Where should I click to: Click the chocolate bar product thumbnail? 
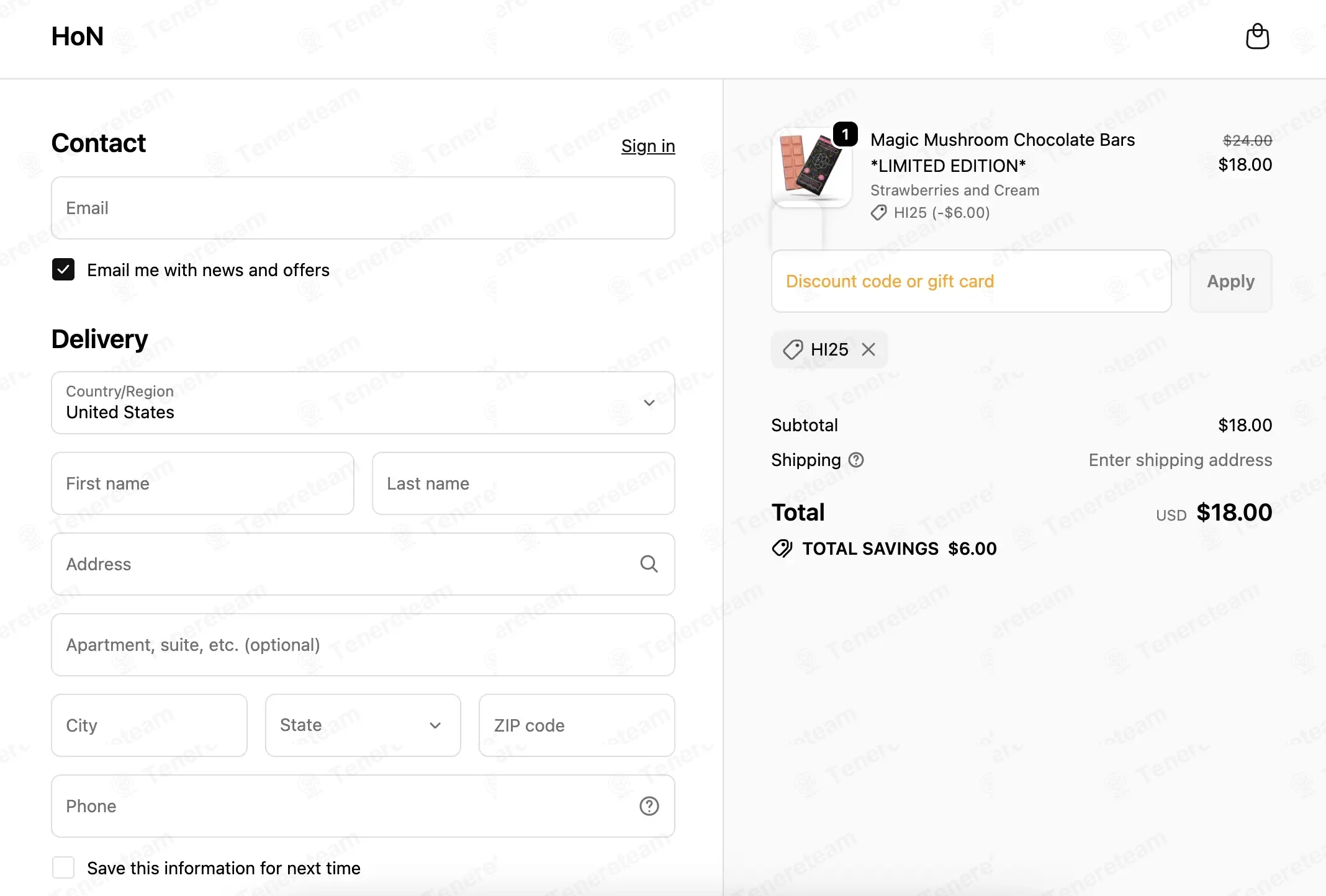tap(811, 168)
